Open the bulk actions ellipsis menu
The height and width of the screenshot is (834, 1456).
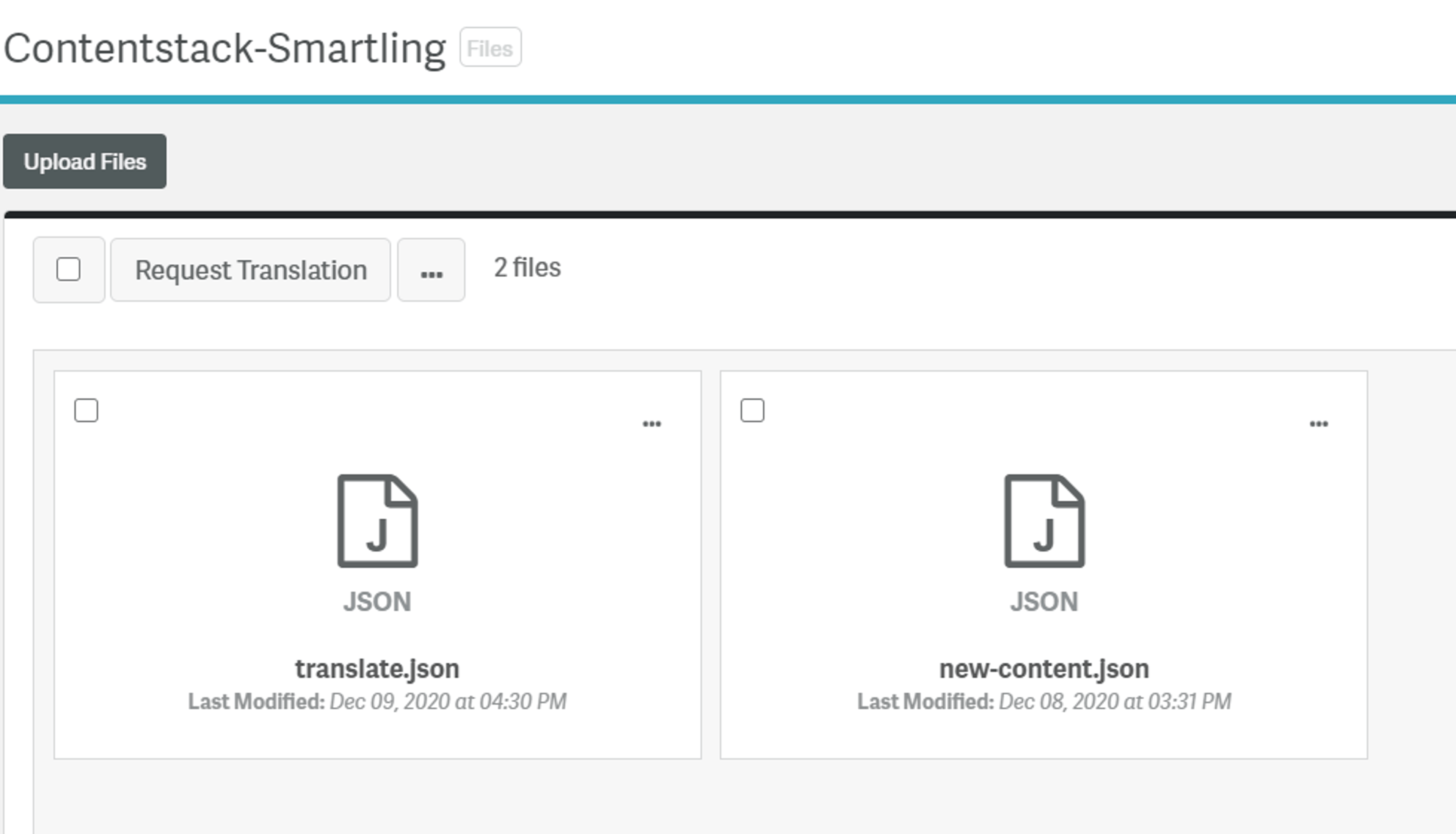click(x=431, y=270)
